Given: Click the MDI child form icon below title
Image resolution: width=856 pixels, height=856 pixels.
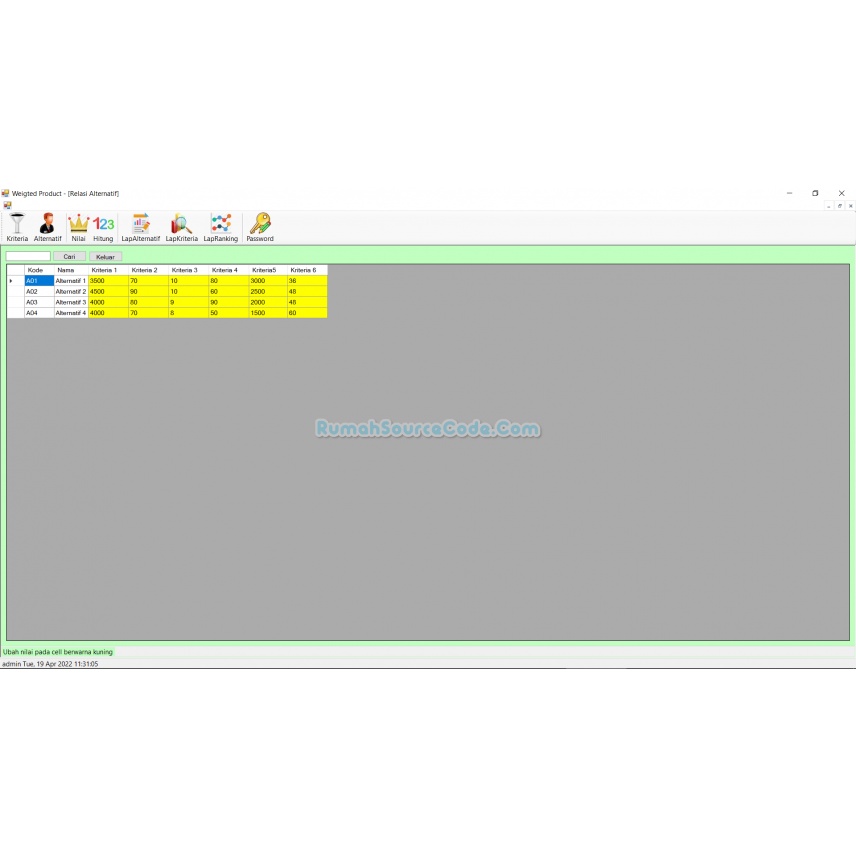Looking at the screenshot, I should (7, 205).
